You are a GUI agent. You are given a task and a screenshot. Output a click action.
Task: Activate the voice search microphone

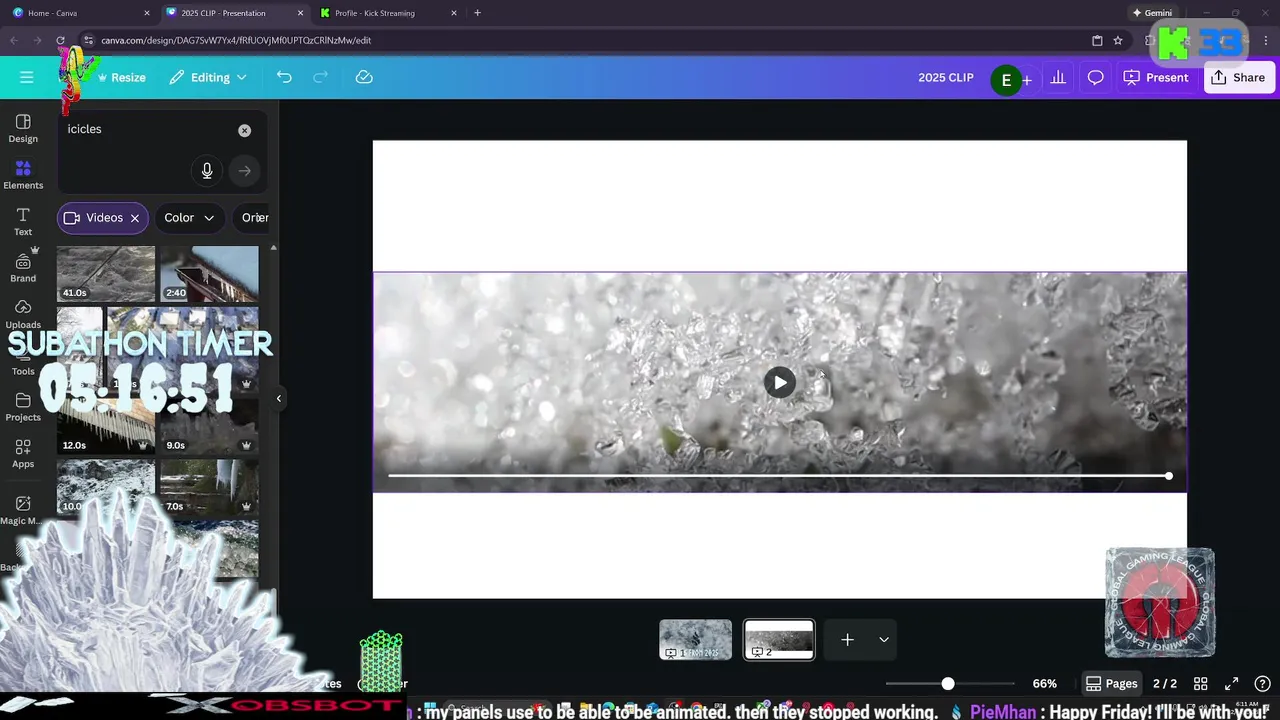(x=207, y=171)
